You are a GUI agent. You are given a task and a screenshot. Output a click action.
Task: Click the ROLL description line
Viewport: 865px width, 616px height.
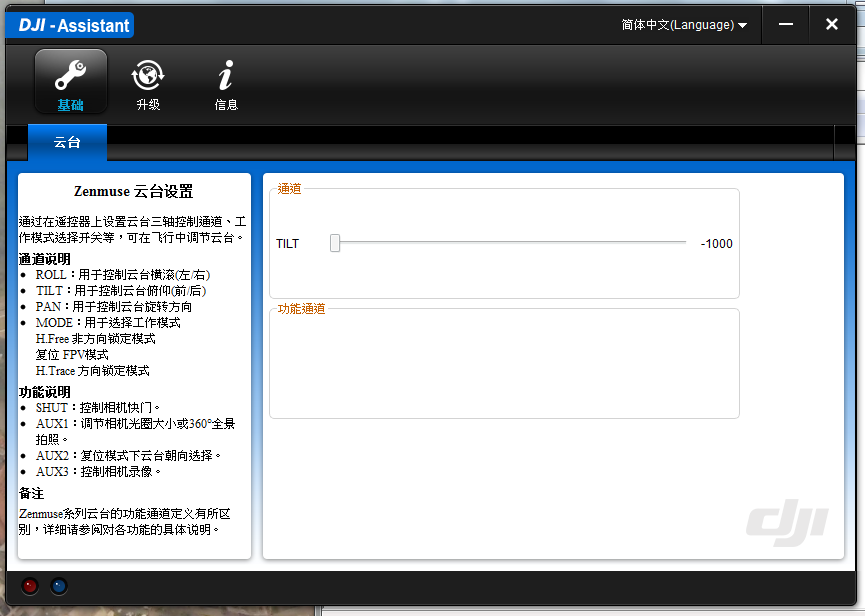pos(123,275)
